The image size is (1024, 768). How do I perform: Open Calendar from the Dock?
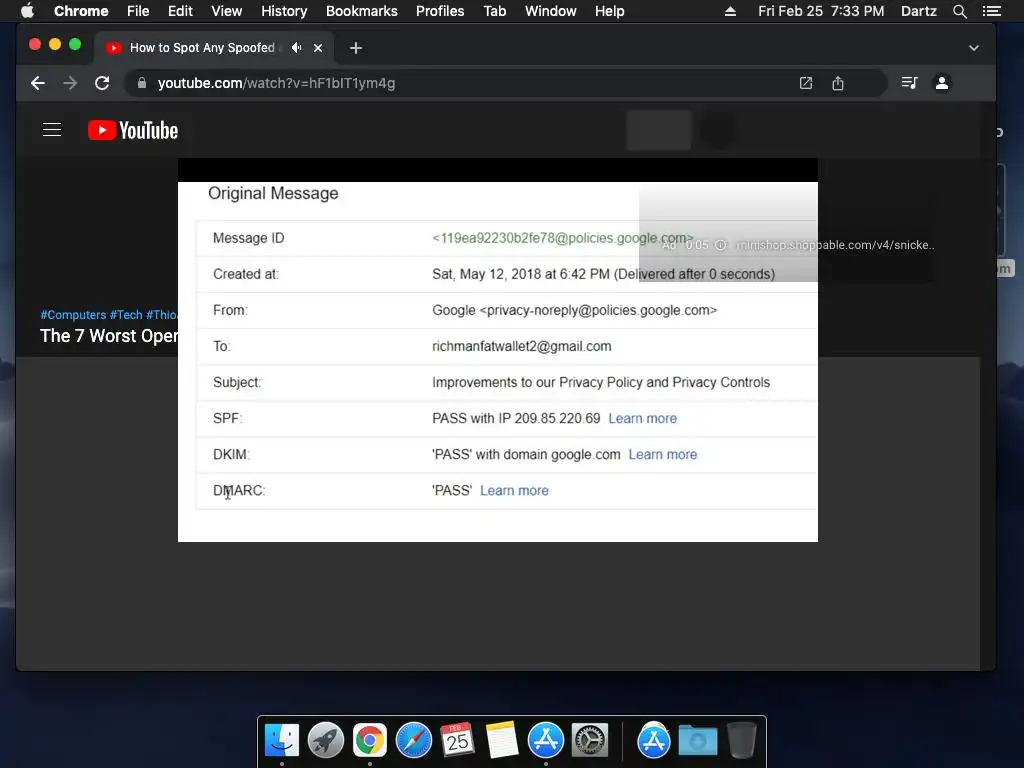(x=457, y=741)
